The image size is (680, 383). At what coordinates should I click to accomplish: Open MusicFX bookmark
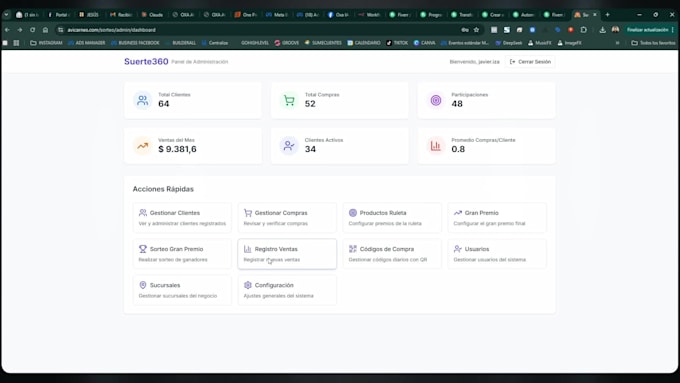coord(539,43)
